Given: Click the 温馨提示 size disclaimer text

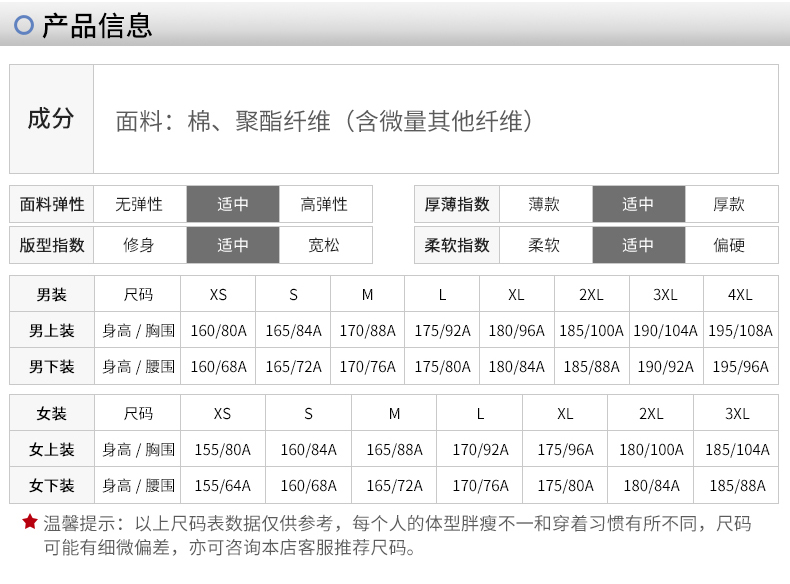Looking at the screenshot, I should pos(397,535).
